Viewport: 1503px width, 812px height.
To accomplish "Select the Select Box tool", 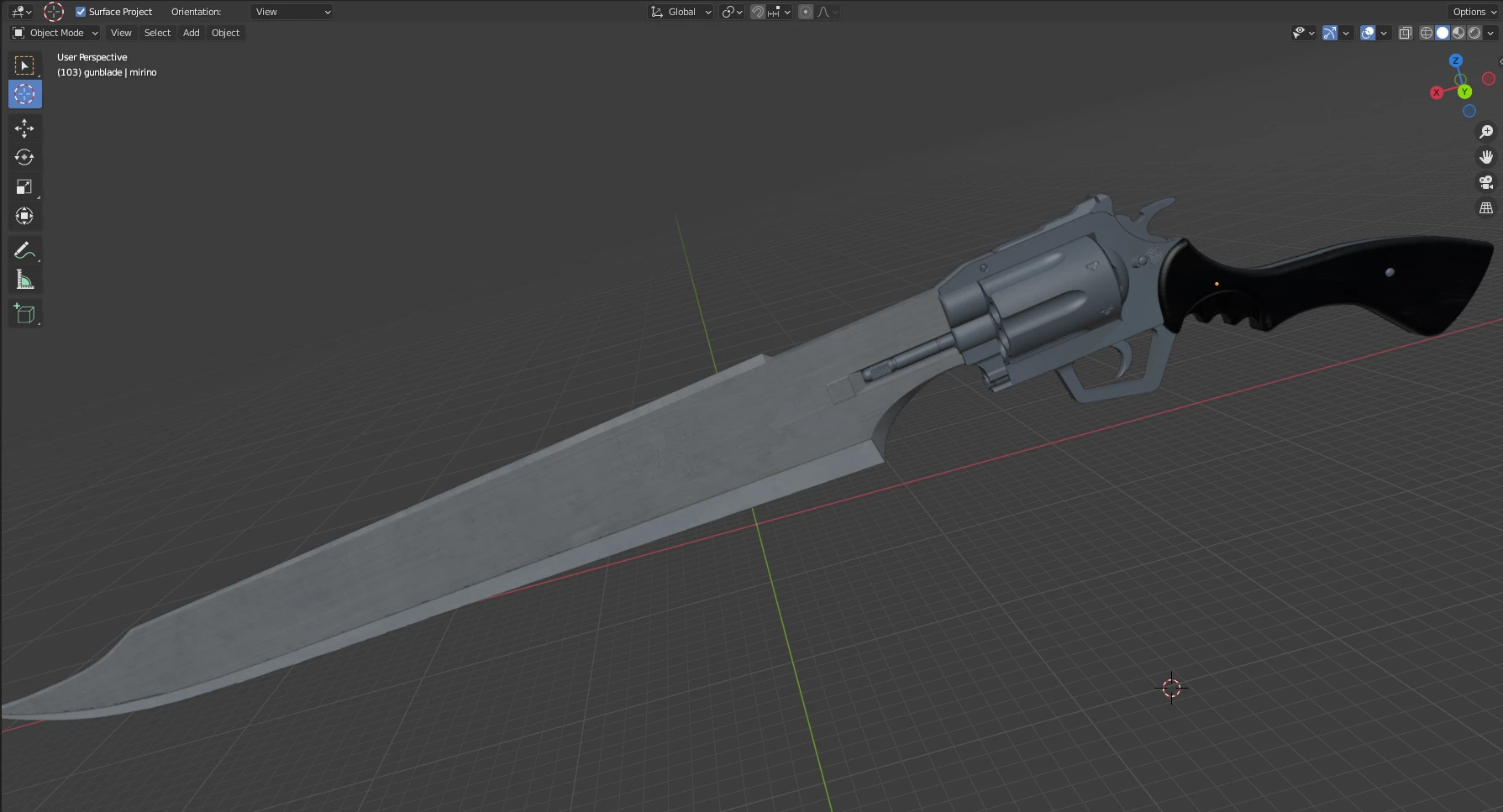I will (x=24, y=65).
